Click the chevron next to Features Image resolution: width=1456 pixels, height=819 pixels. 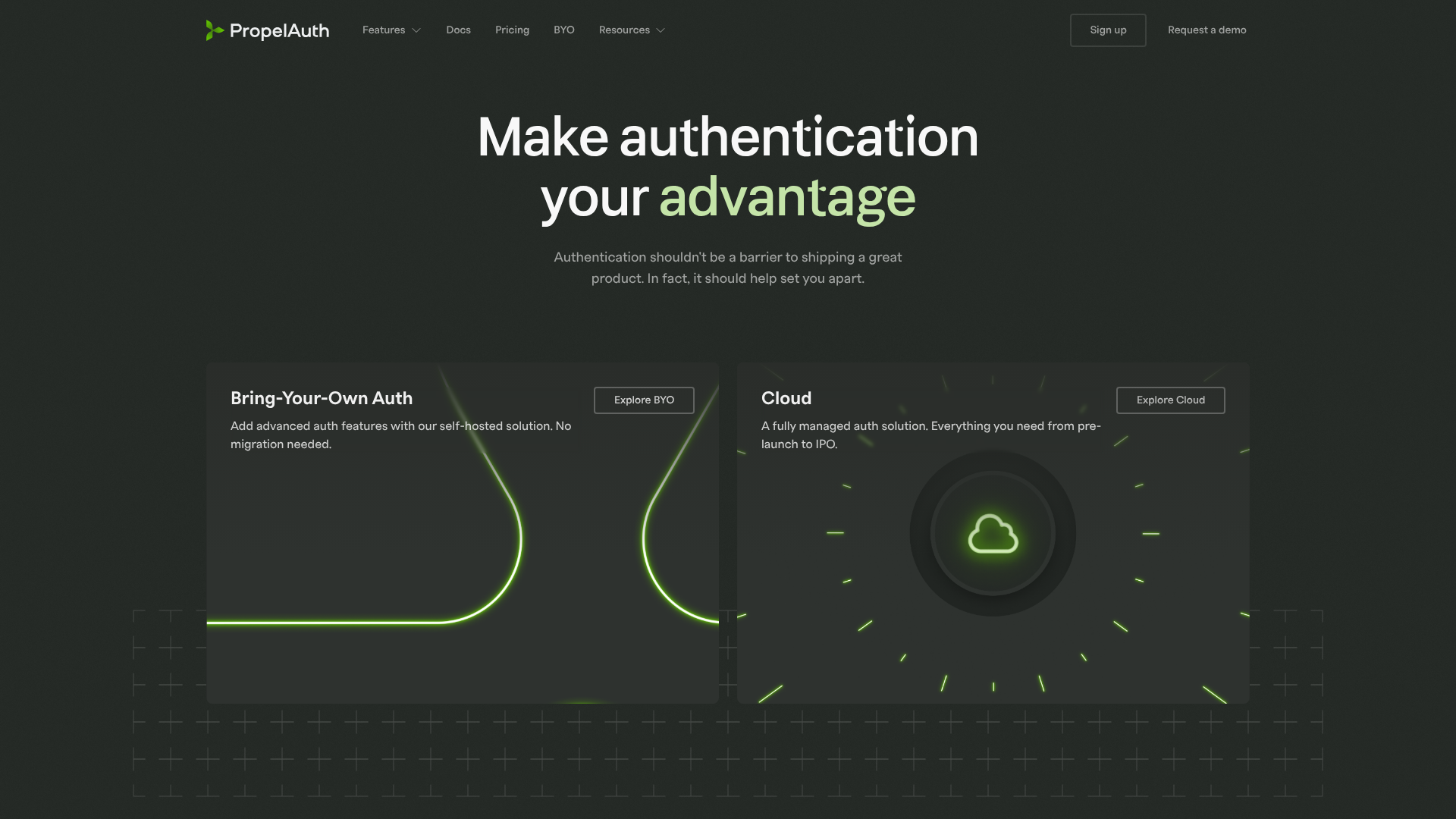click(415, 30)
